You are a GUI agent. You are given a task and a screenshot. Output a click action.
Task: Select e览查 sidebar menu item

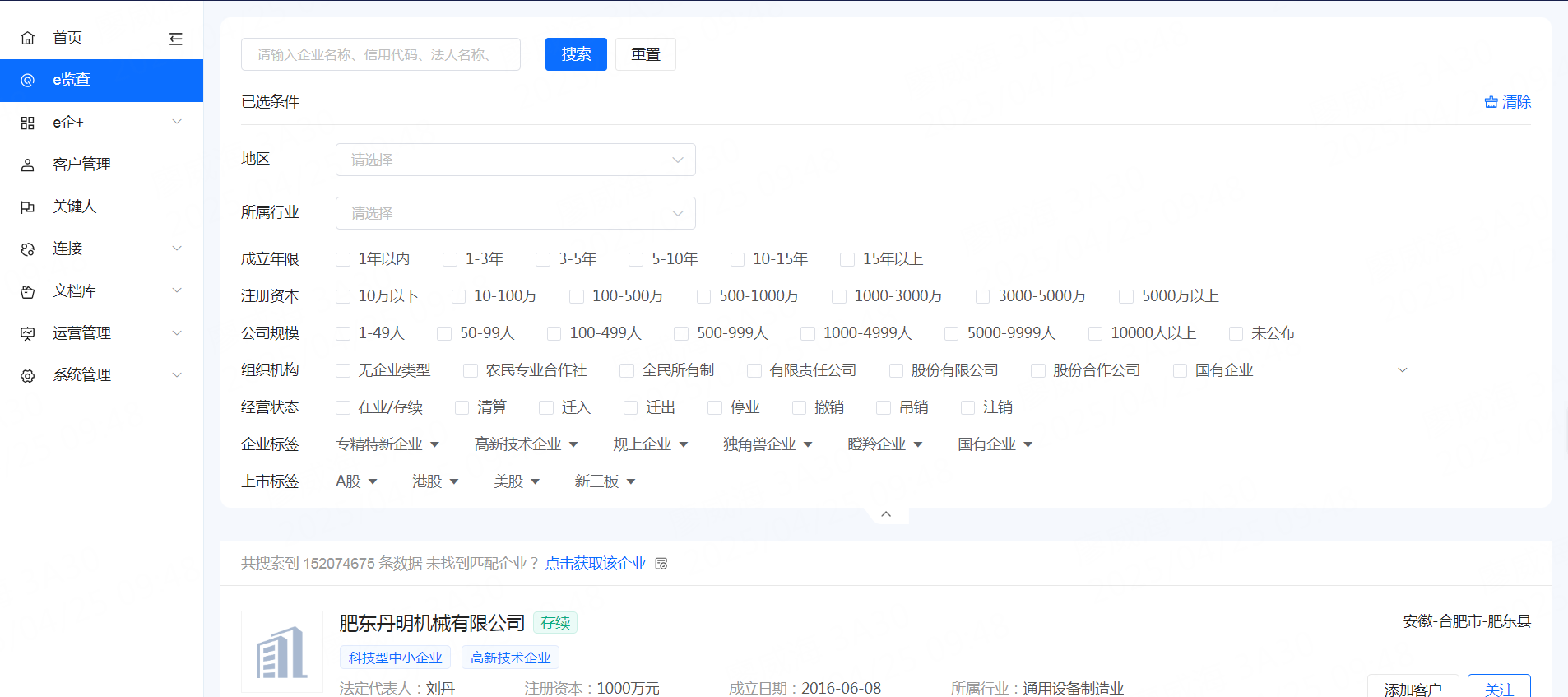(x=101, y=80)
